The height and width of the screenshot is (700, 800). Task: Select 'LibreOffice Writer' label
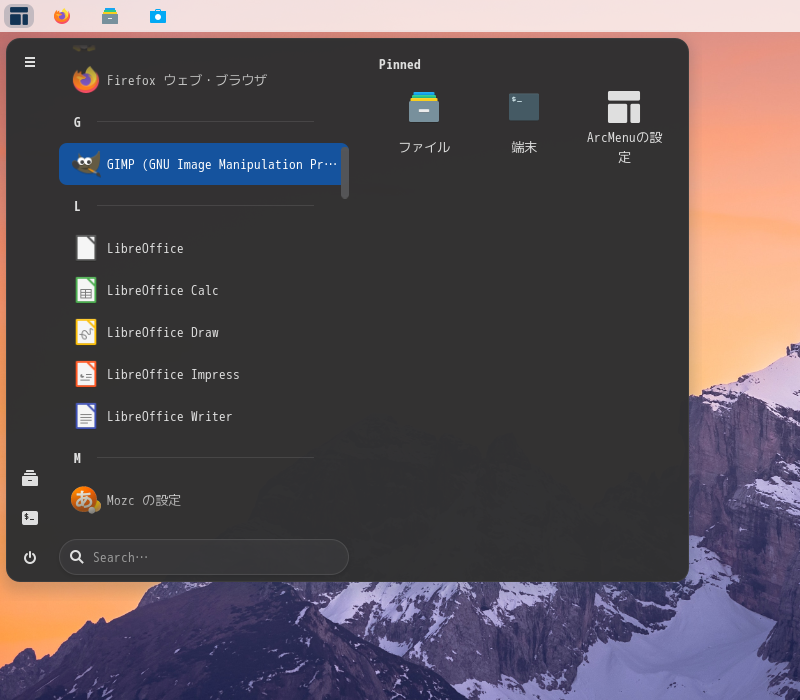[x=169, y=416]
